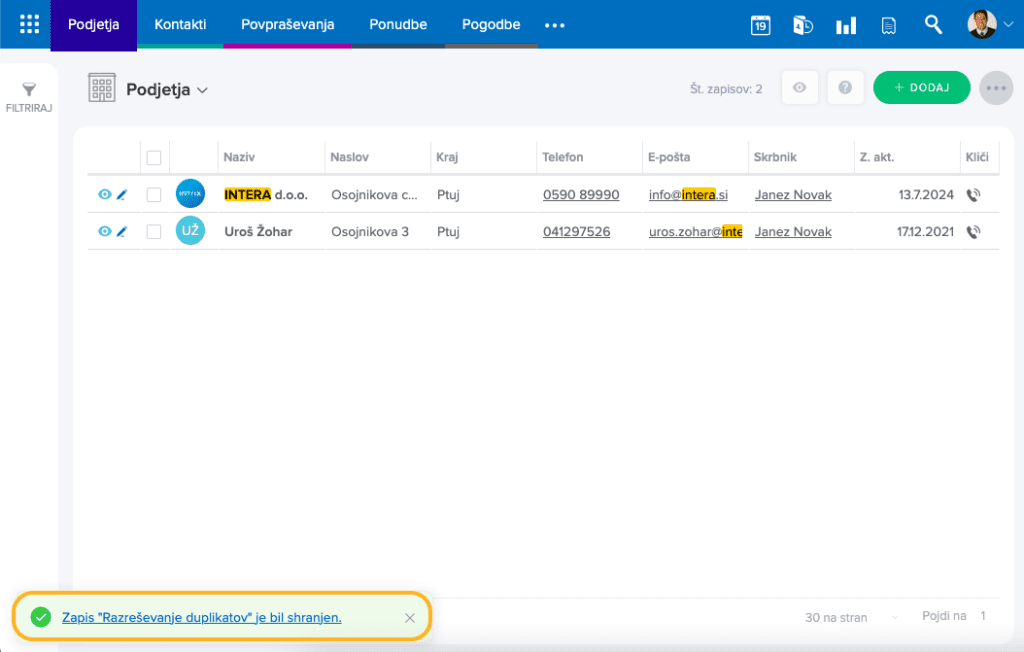Screen dimensions: 1024x652
Task: Tick the Uroš Žohar row checkbox
Action: (154, 232)
